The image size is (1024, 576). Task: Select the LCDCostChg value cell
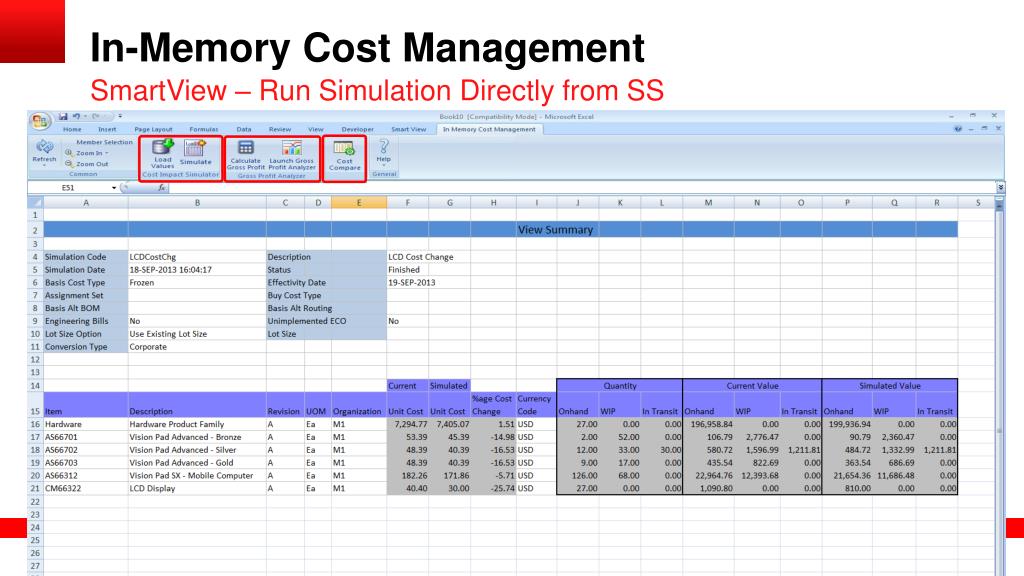197,257
